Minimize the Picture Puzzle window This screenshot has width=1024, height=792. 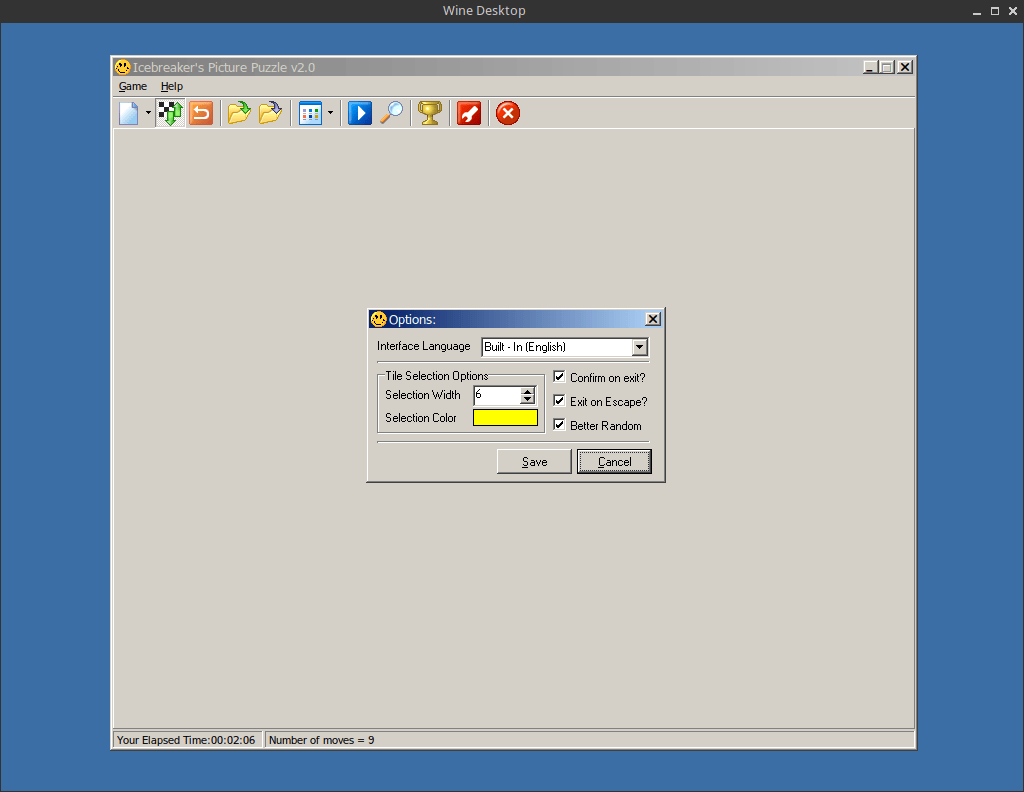(870, 67)
